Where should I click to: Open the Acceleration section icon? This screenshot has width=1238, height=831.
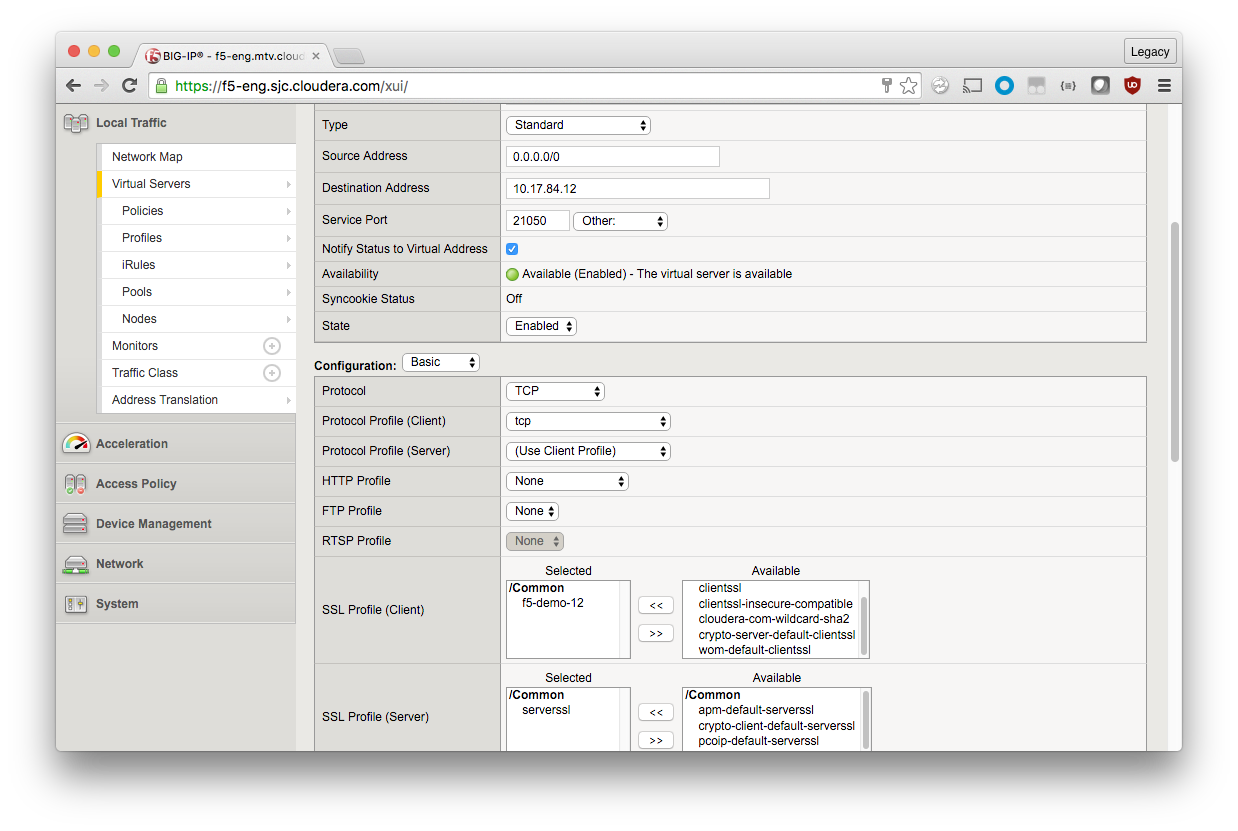tap(76, 444)
